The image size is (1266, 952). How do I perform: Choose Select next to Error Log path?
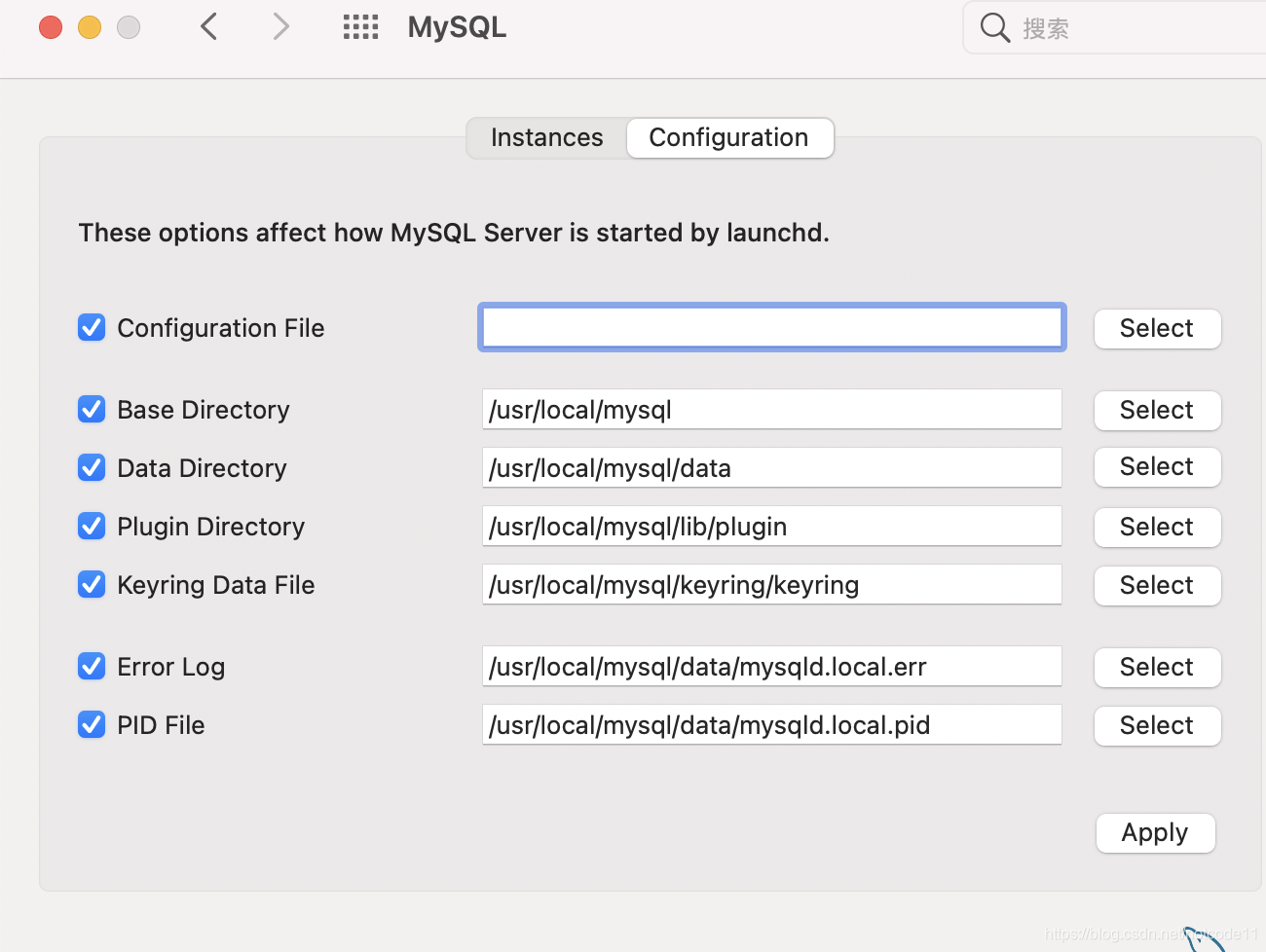[x=1157, y=668]
